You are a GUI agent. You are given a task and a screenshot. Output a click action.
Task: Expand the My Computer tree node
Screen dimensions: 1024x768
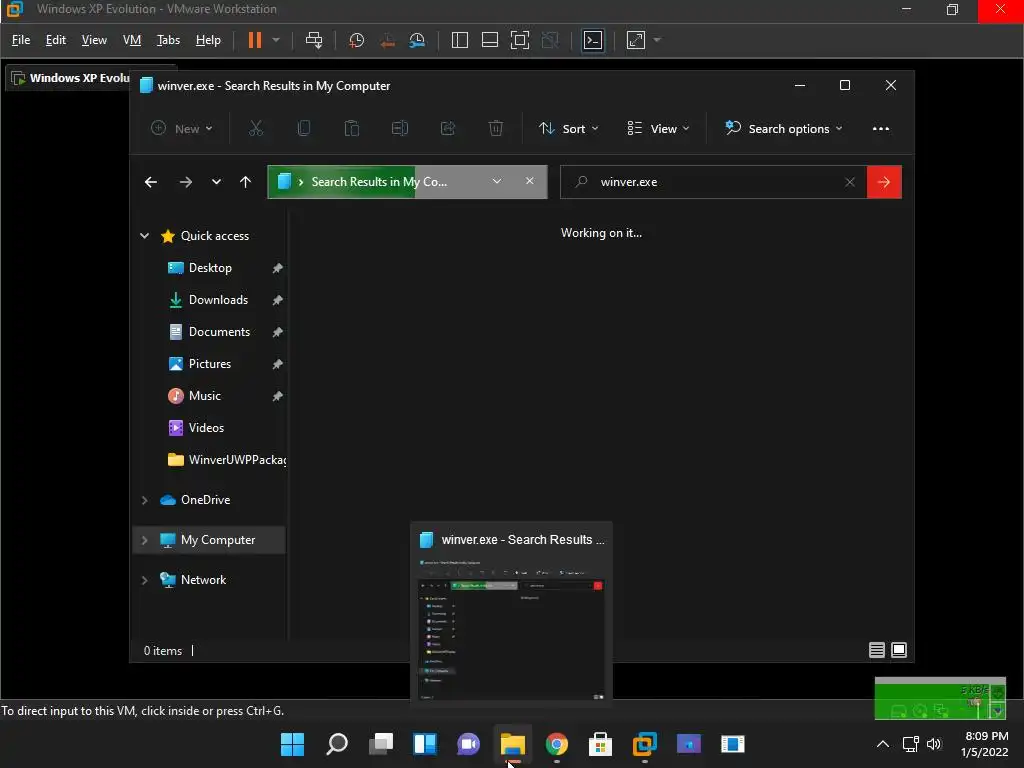coord(144,540)
